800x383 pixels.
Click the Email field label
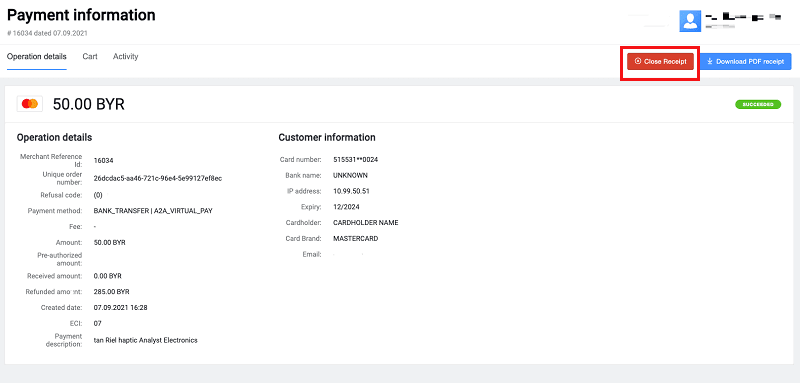[312, 254]
